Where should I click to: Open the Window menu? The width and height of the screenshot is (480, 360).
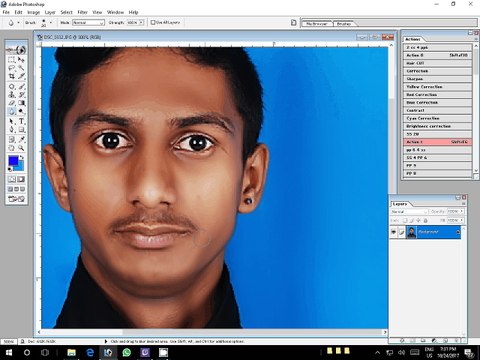click(x=115, y=12)
